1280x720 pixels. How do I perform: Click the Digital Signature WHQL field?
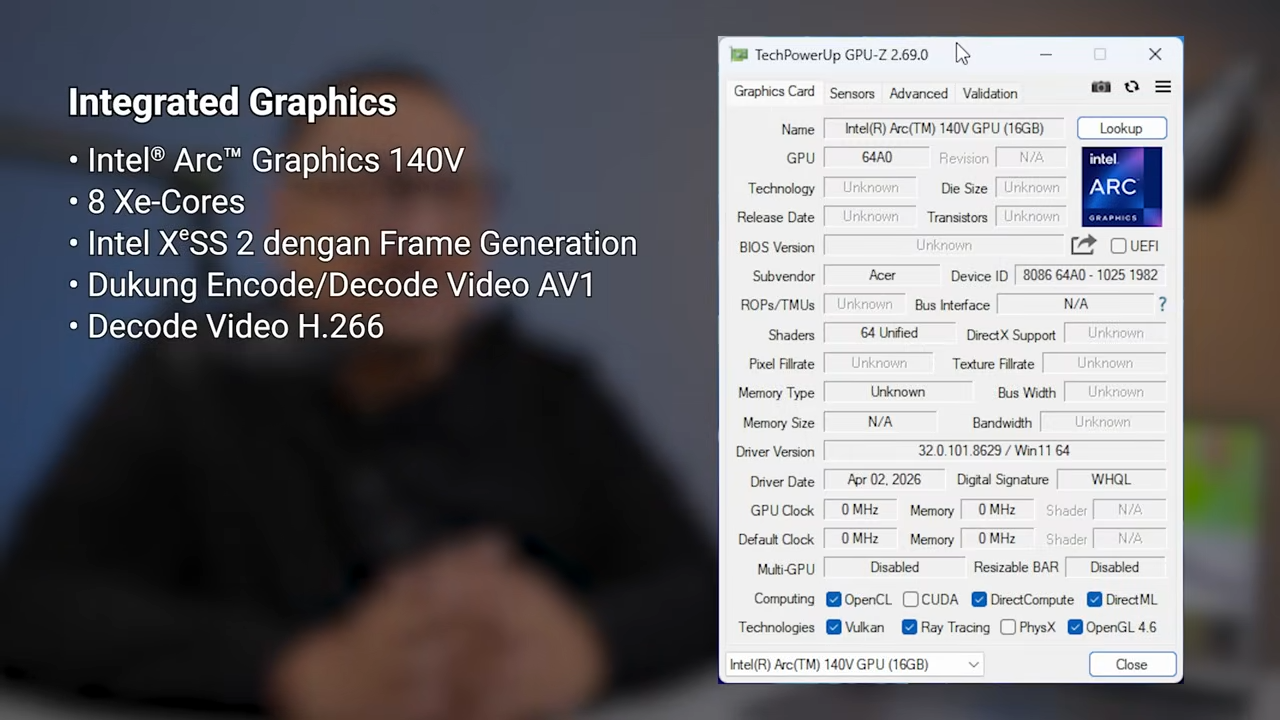[x=1111, y=480]
